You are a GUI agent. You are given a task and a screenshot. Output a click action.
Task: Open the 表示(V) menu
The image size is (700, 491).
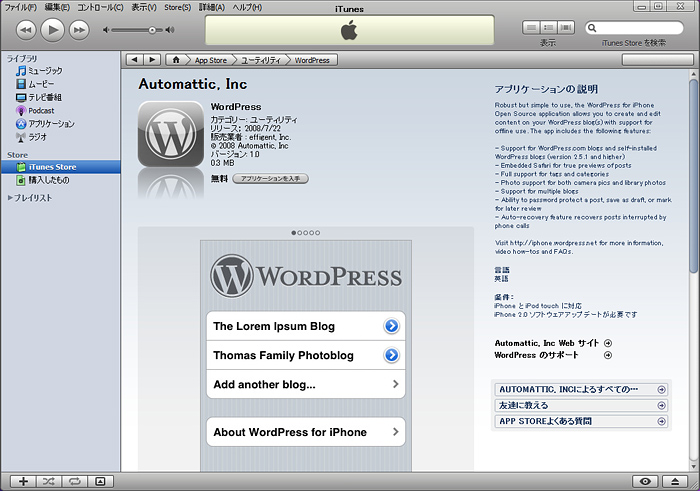point(144,7)
